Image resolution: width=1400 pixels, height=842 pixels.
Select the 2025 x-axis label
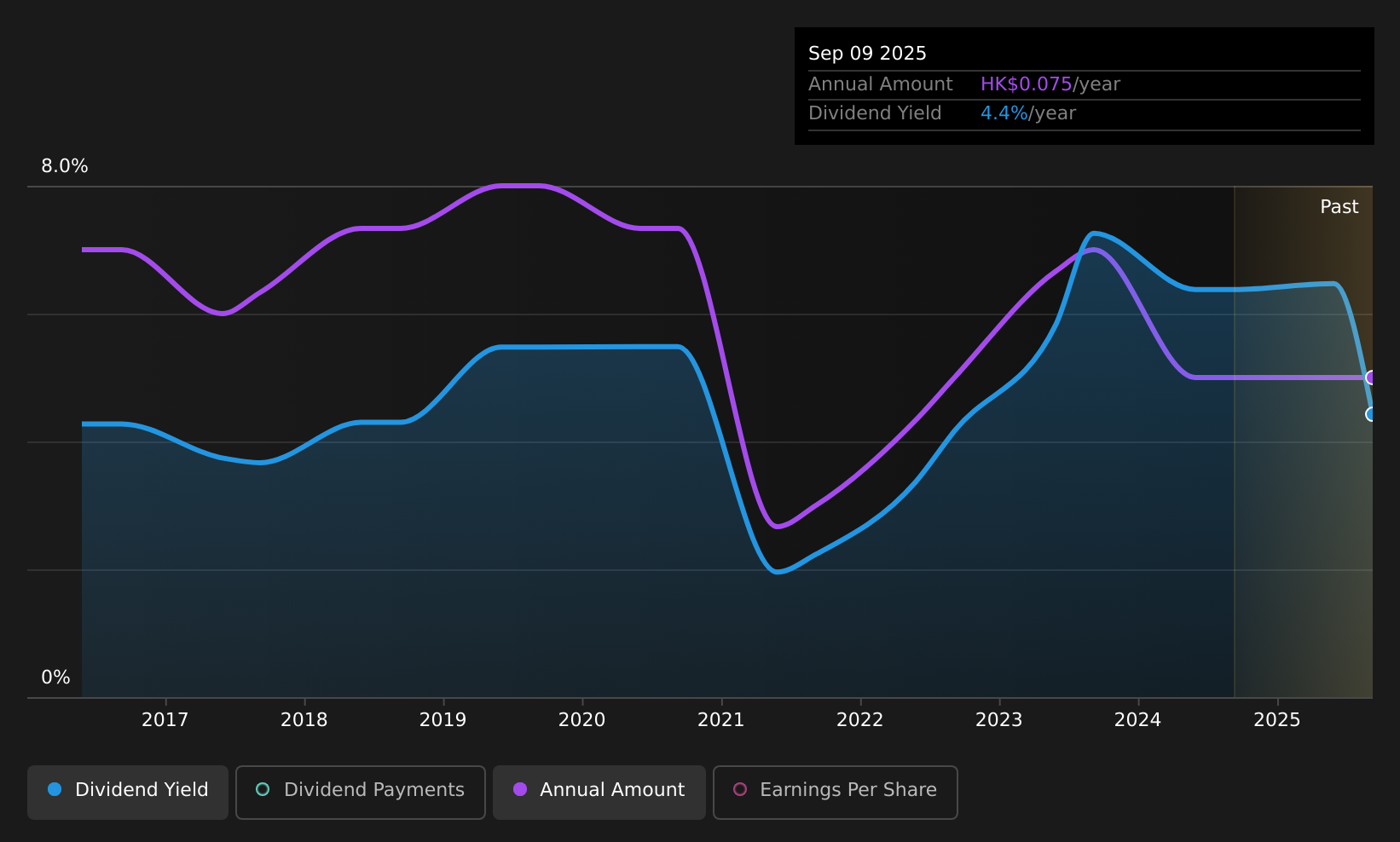click(x=1277, y=720)
